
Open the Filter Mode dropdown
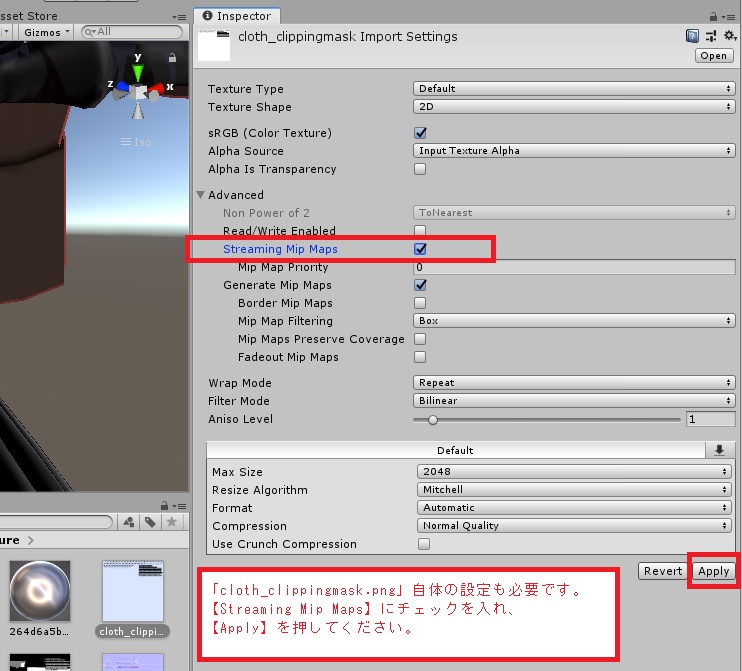click(x=574, y=400)
